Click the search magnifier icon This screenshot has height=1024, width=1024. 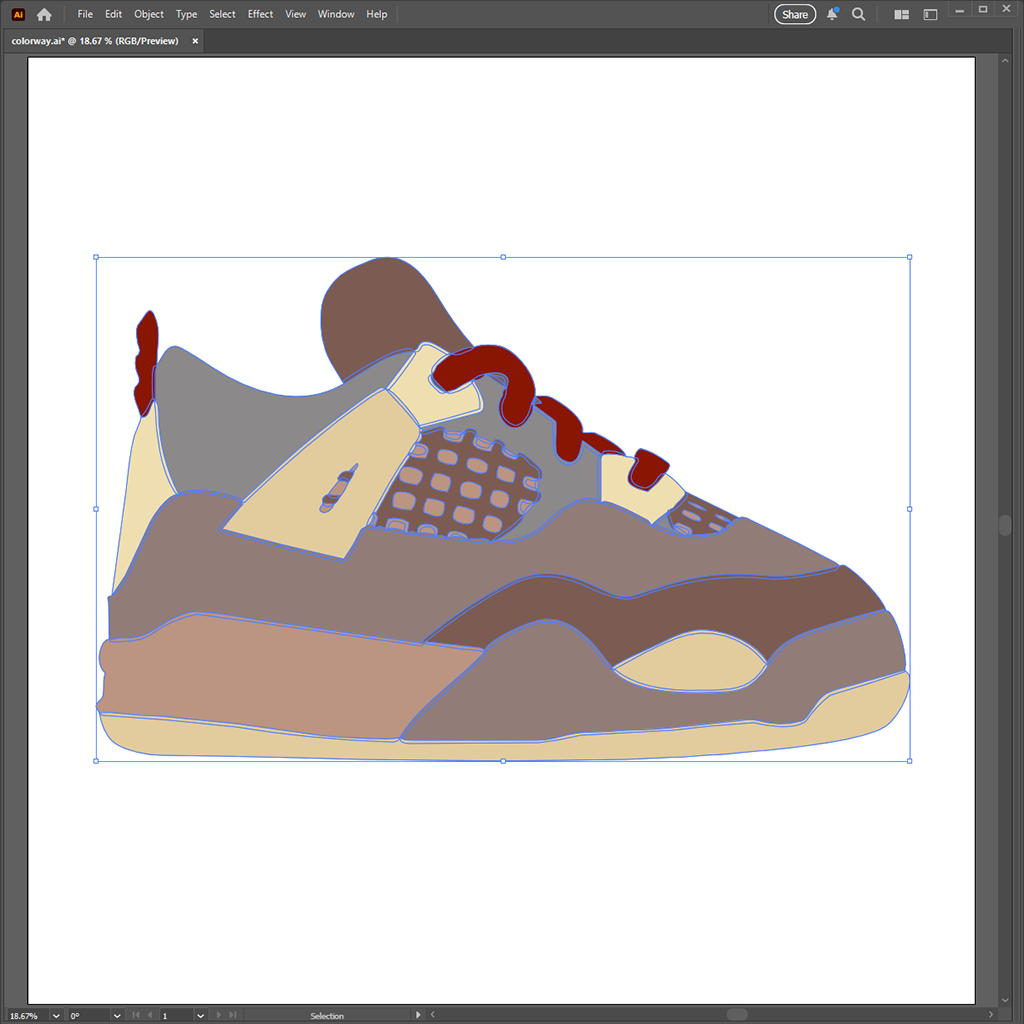pos(858,14)
